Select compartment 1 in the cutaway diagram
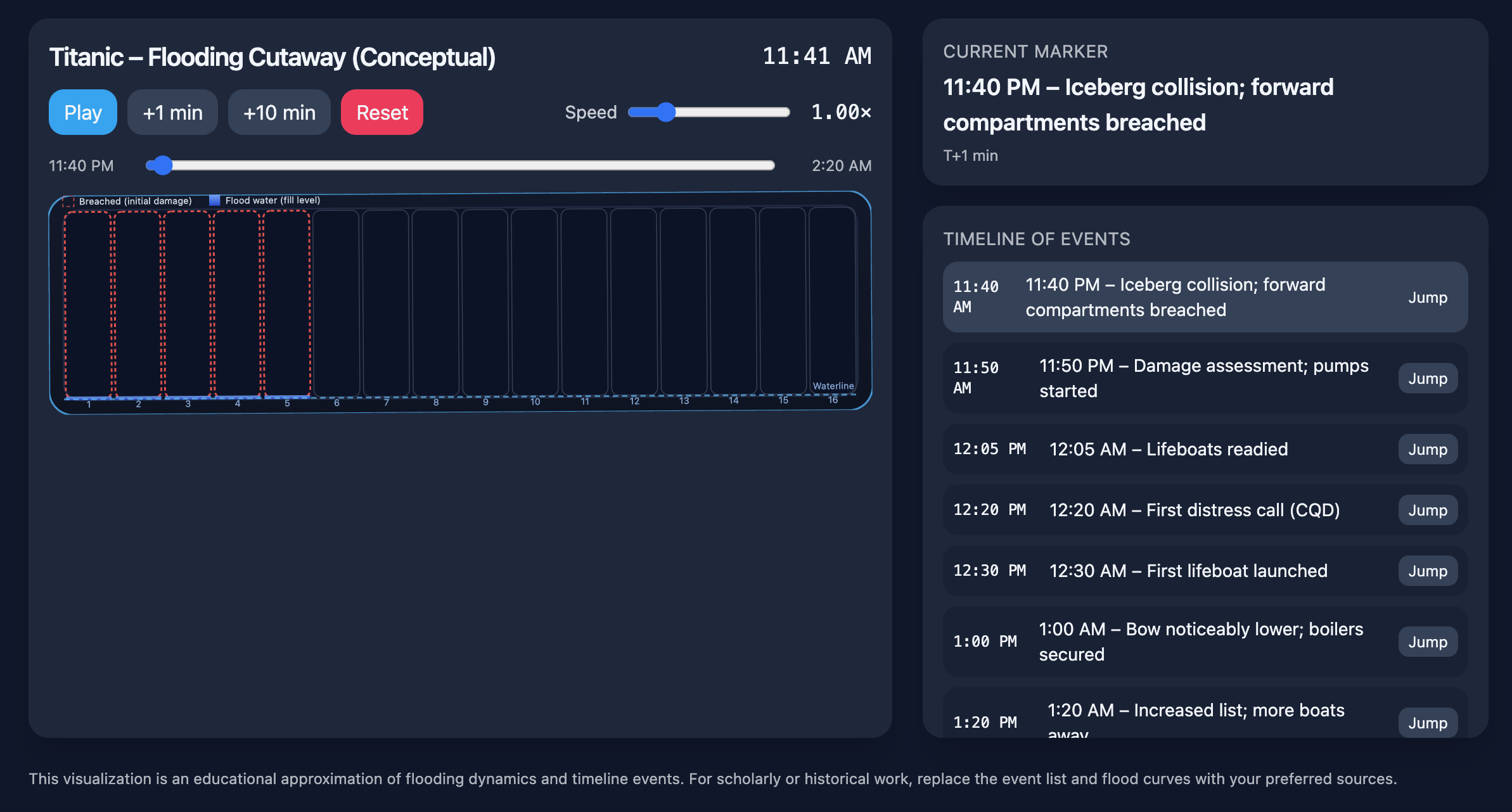The height and width of the screenshot is (812, 1512). click(x=89, y=304)
